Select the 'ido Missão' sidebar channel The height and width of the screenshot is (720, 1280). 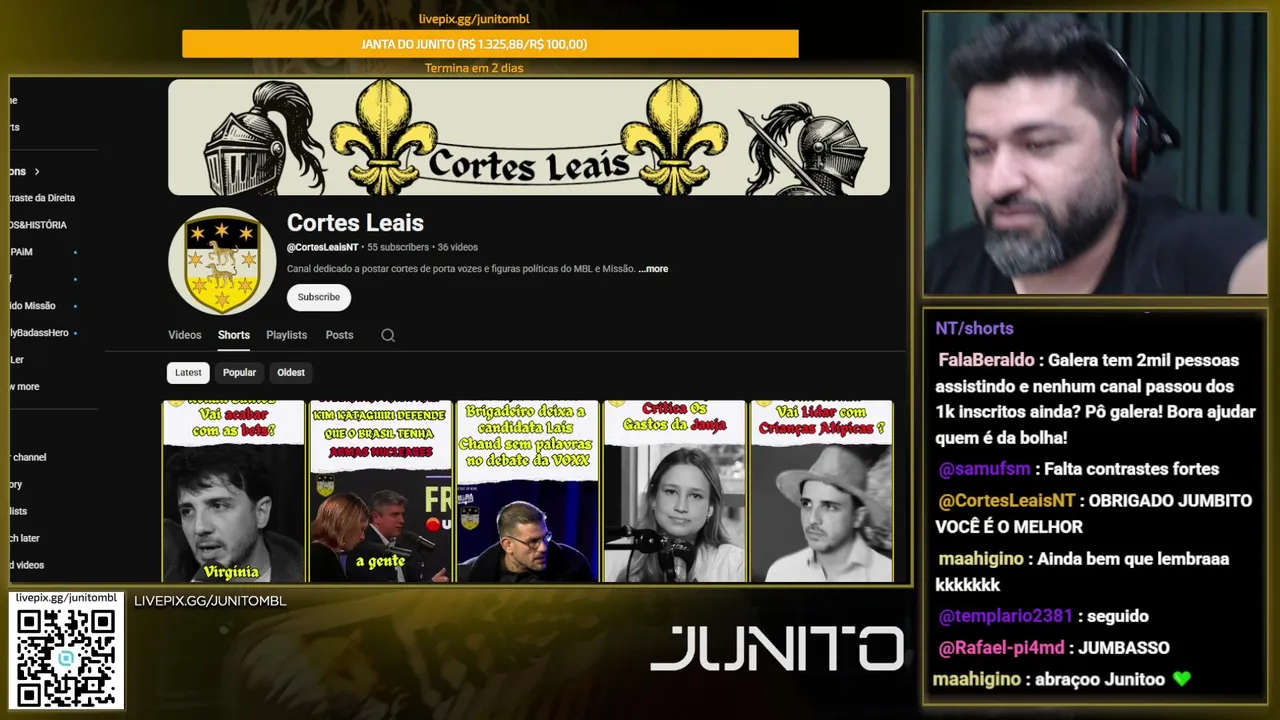click(x=33, y=306)
